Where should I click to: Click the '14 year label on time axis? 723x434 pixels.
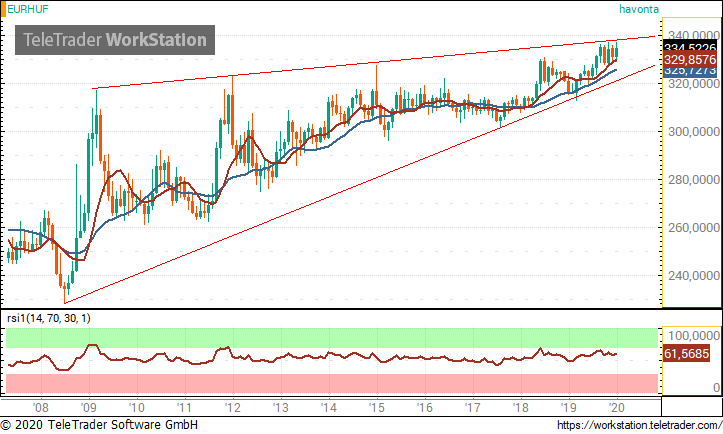click(x=329, y=408)
